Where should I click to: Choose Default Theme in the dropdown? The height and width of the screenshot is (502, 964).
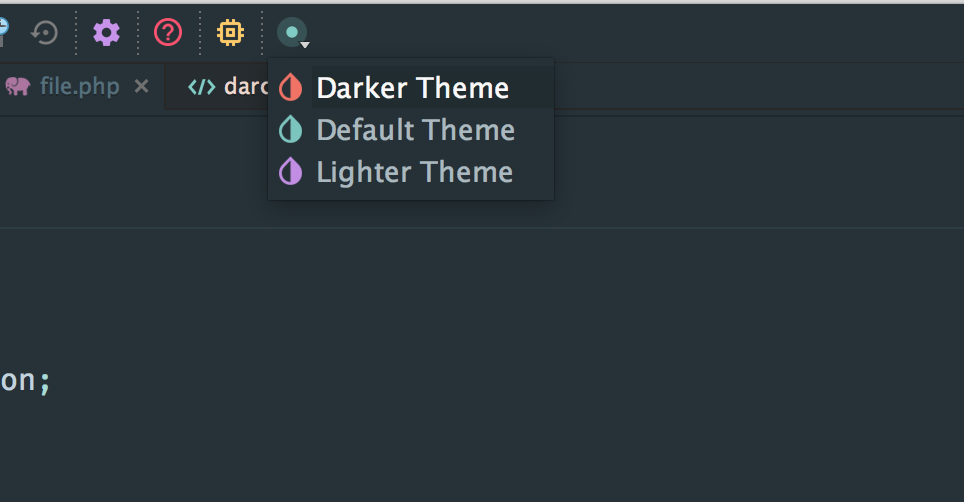point(415,130)
